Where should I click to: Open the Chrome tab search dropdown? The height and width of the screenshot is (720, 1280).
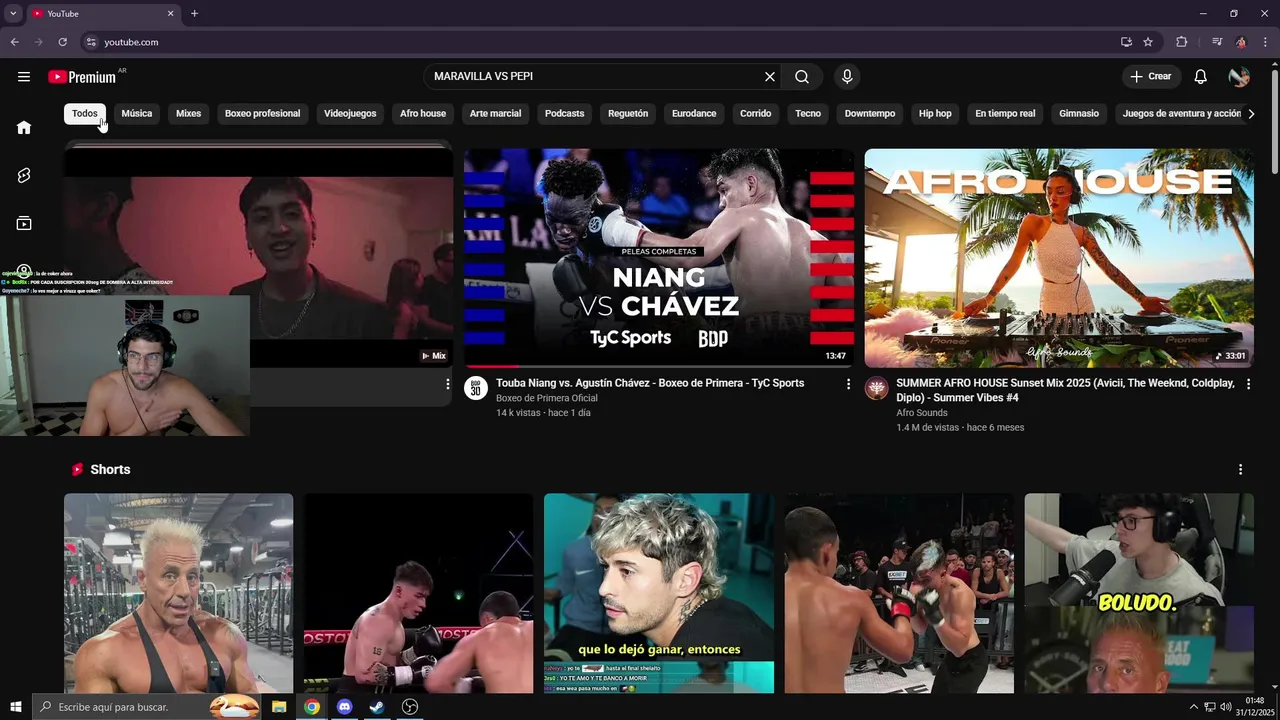pos(13,13)
